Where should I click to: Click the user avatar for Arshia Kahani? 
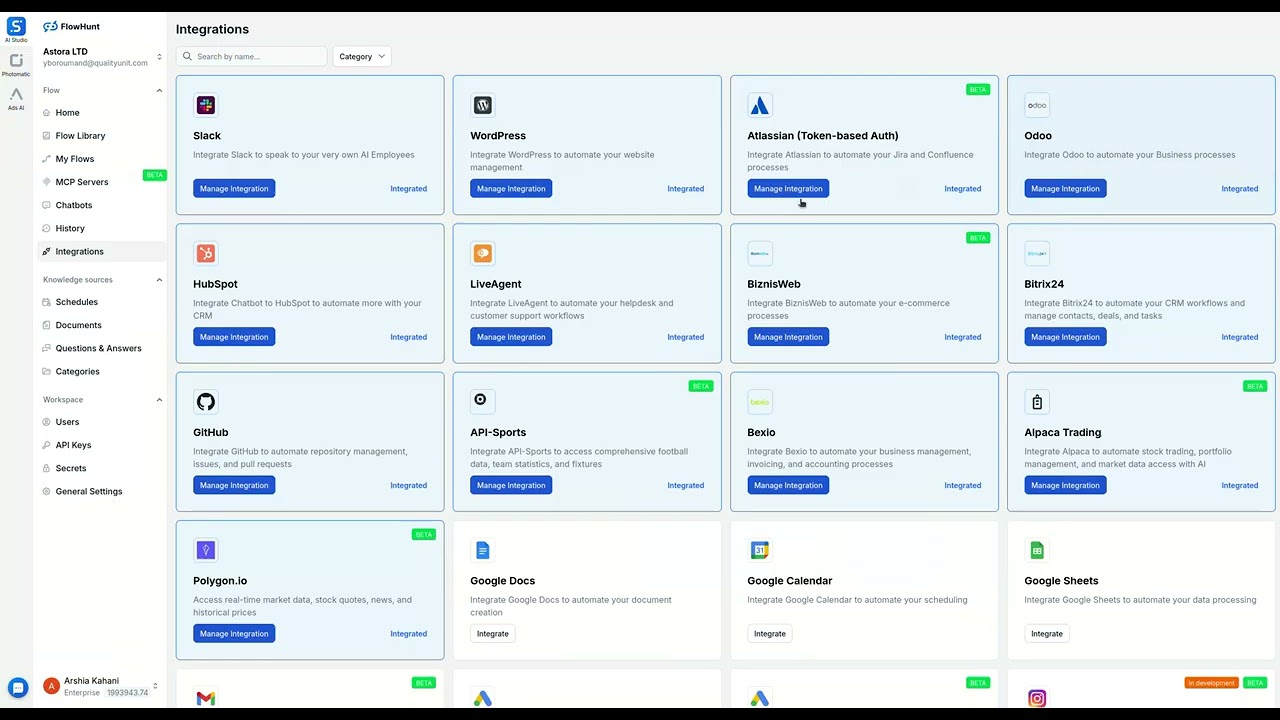coord(51,686)
